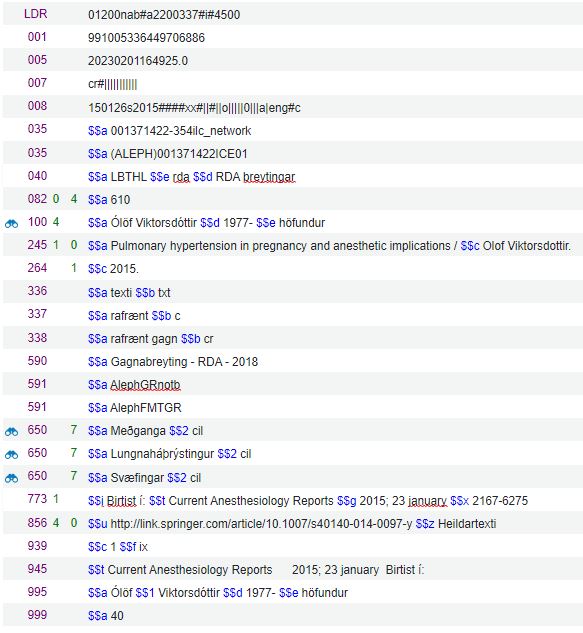Image resolution: width=583 pixels, height=633 pixels.
Task: Open the link.springer.com URL in field 856
Action: tap(261, 524)
